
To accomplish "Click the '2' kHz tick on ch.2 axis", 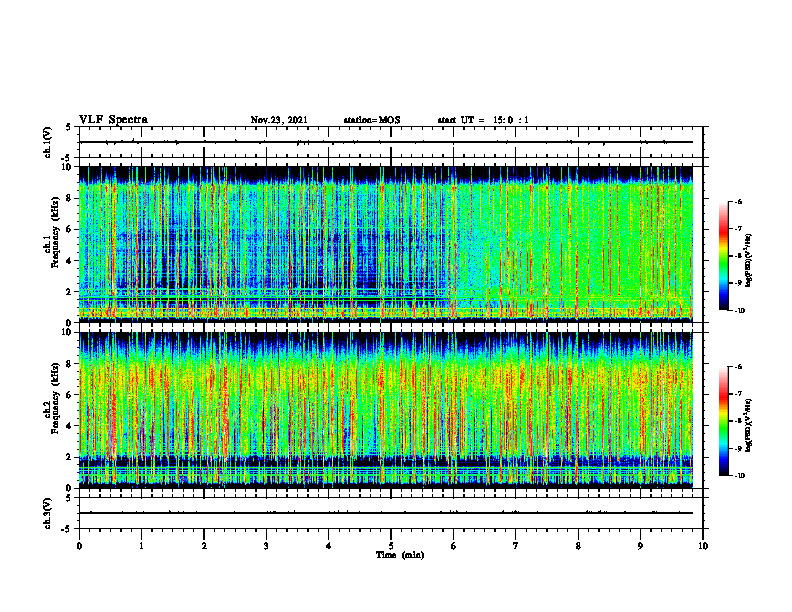I will [x=70, y=457].
